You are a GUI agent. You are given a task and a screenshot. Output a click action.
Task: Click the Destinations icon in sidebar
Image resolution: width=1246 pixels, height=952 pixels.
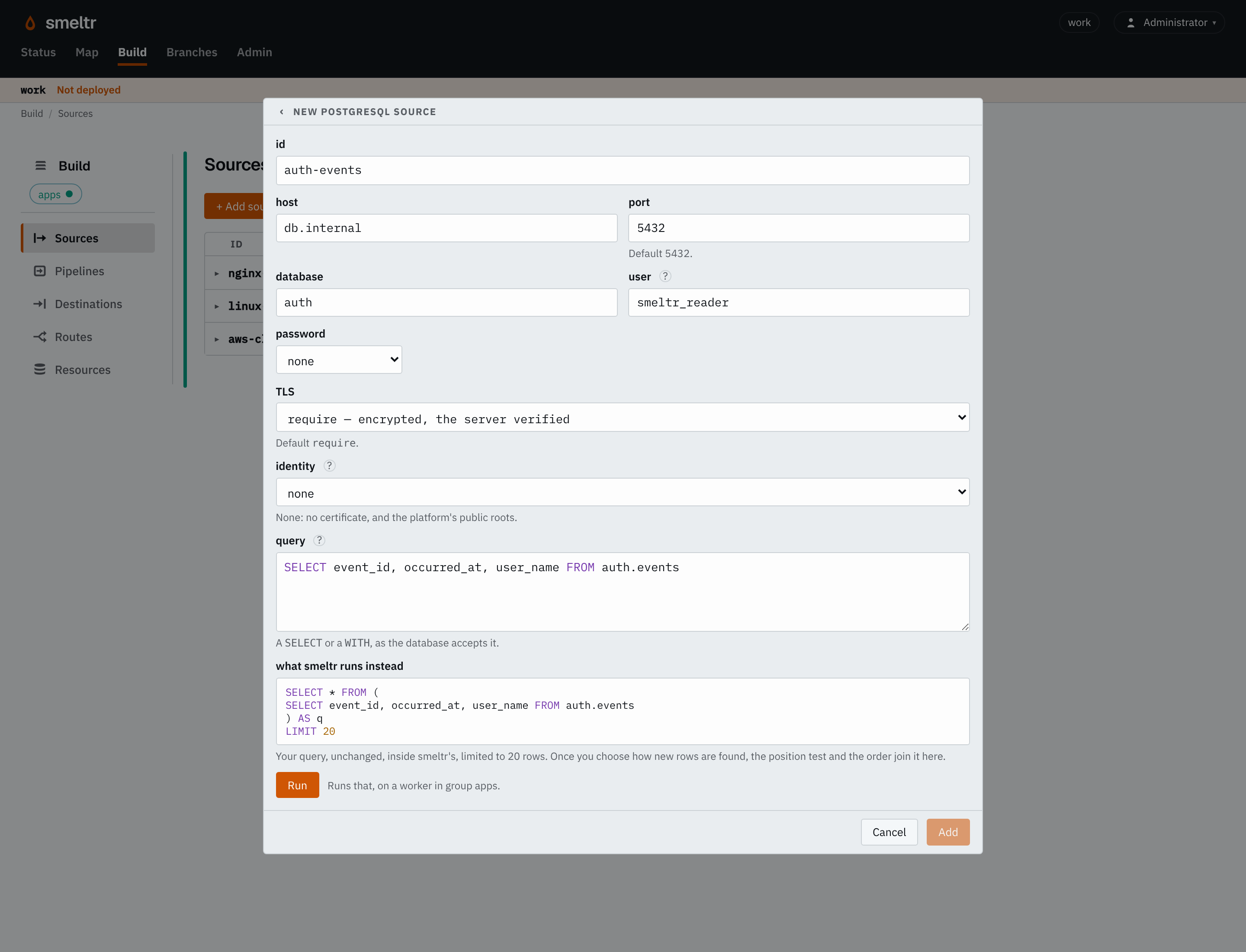(x=40, y=304)
